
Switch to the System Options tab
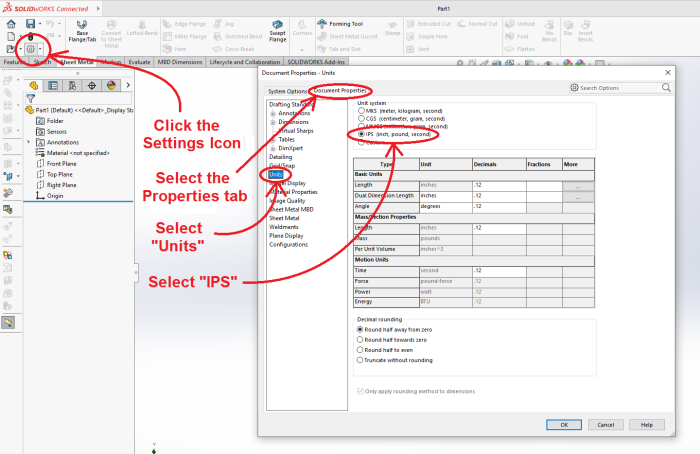pos(288,91)
